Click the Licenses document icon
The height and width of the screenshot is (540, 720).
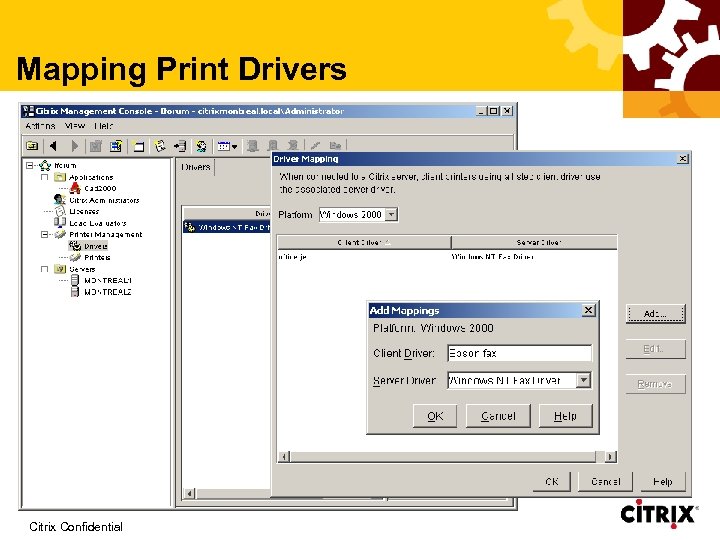pos(61,211)
